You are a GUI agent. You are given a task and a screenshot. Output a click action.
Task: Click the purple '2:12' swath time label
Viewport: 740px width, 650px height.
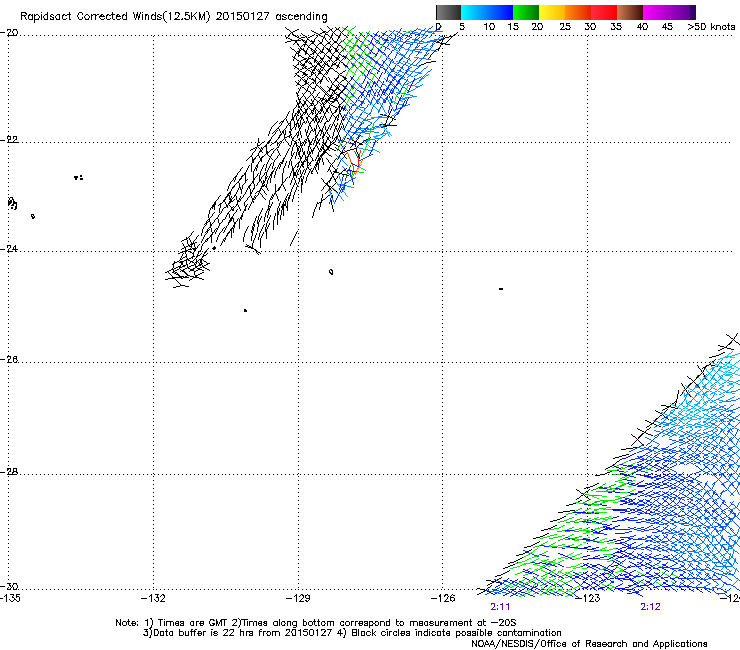pos(650,607)
